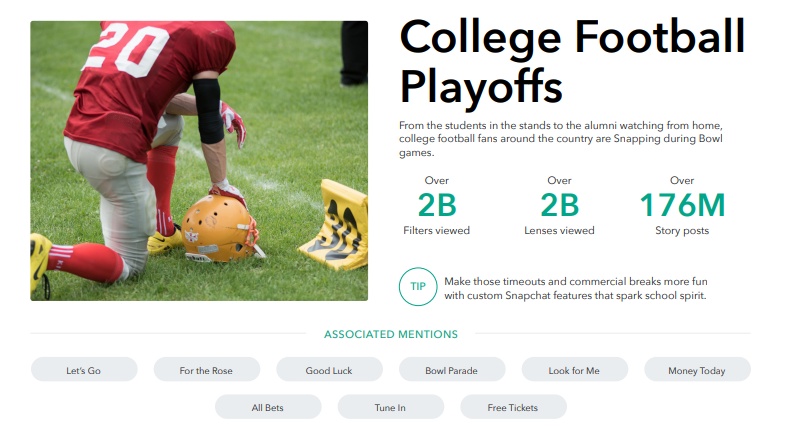
Task: Pick the Look for Me mention pill
Action: click(575, 370)
